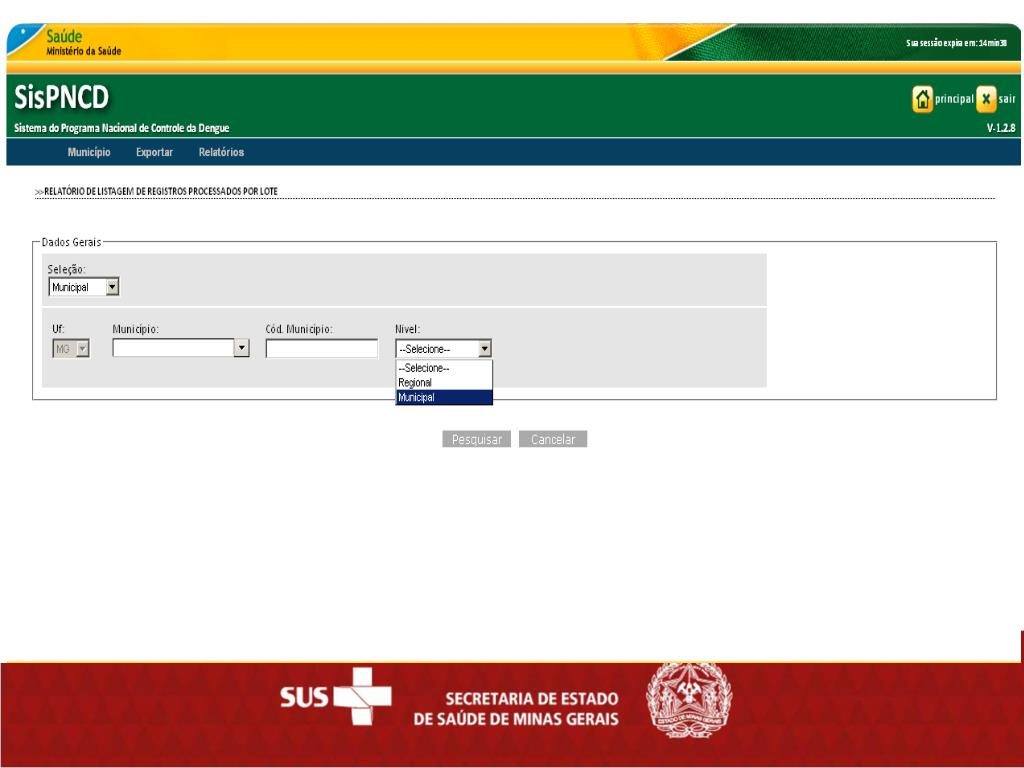Screen dimensions: 1024x768
Task: Click the SisPNCD logo title
Action: 61,97
